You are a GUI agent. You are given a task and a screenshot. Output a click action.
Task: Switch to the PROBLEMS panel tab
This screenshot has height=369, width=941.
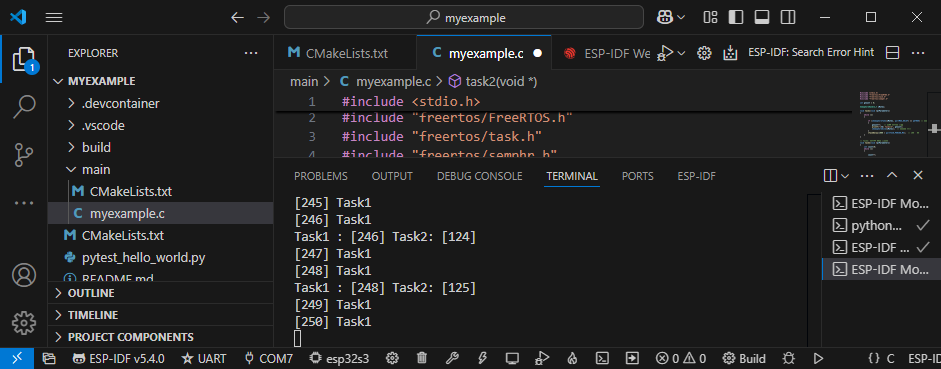(x=320, y=176)
